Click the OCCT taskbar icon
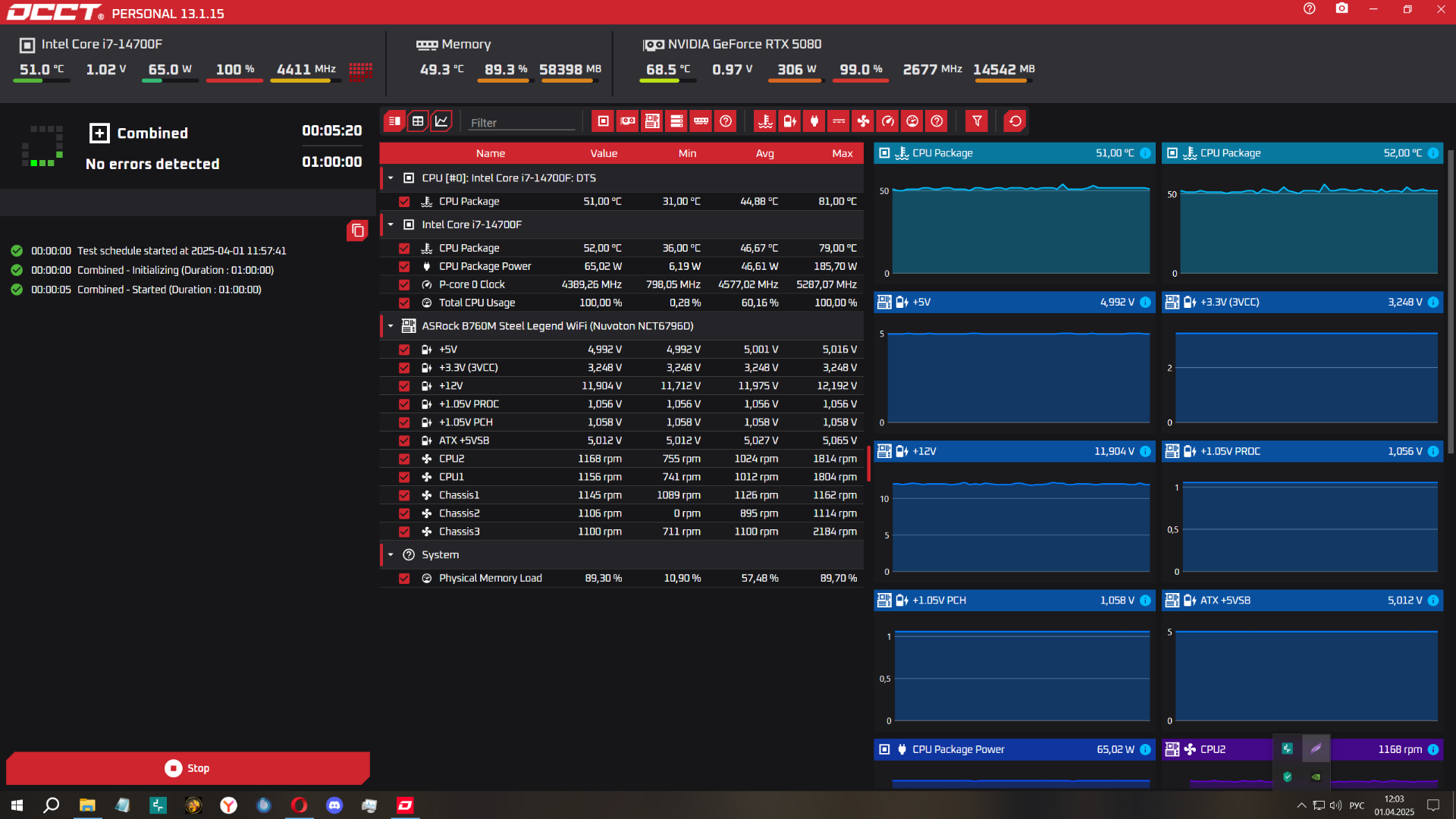The width and height of the screenshot is (1456, 819). (x=405, y=805)
